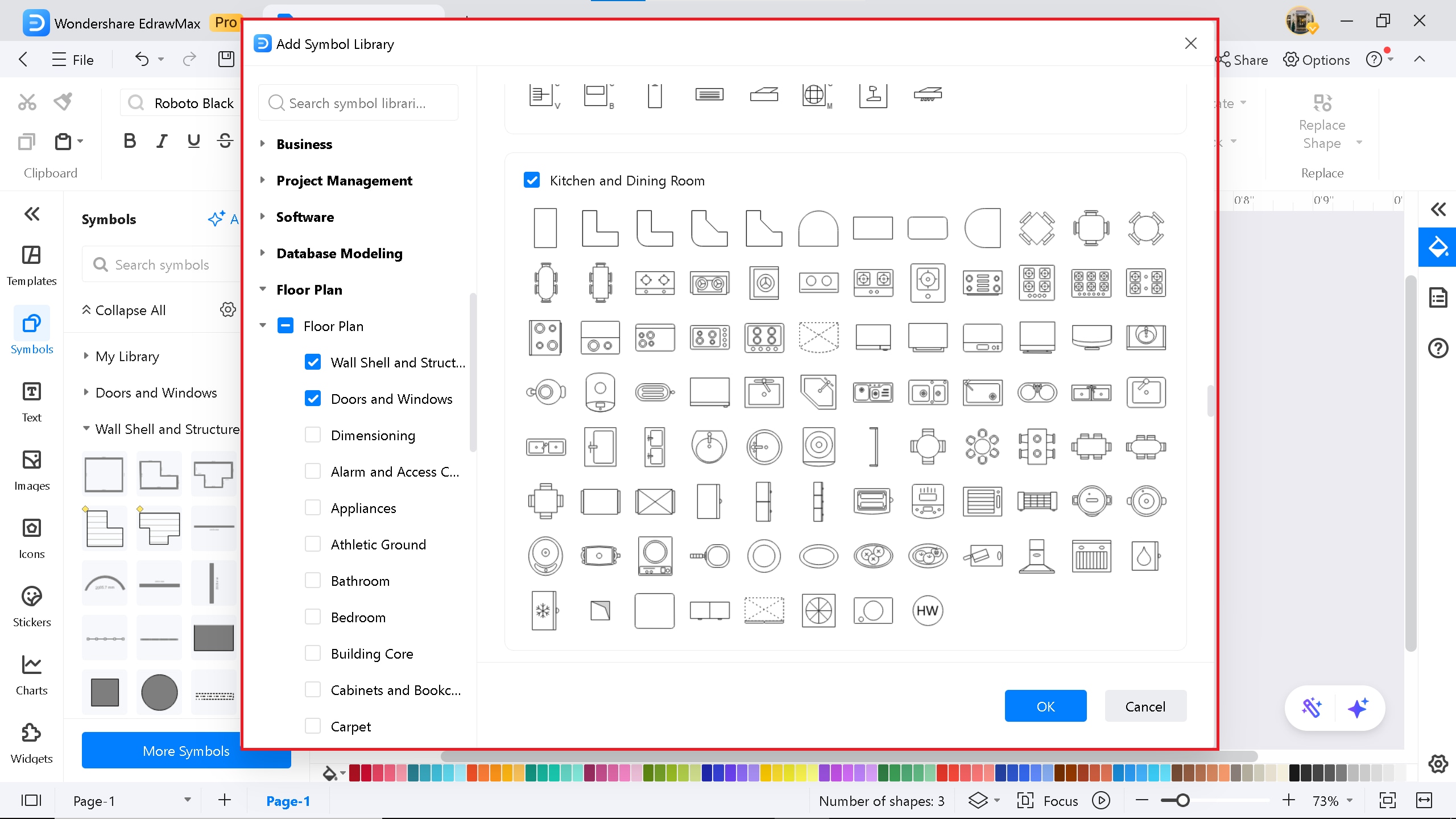Collapse the top-level Floor Plan category
The width and height of the screenshot is (1456, 819).
(263, 289)
